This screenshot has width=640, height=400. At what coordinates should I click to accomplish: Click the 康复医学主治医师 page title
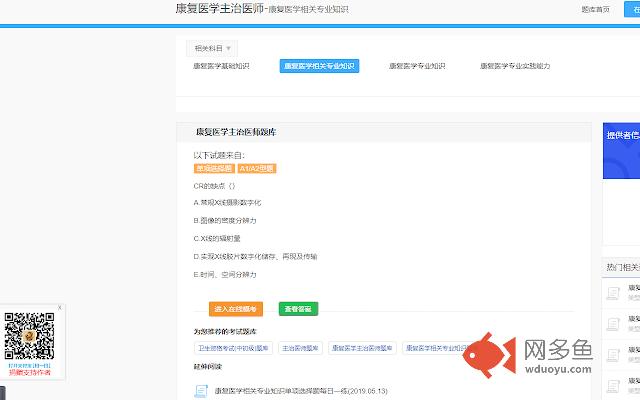pyautogui.click(x=220, y=8)
